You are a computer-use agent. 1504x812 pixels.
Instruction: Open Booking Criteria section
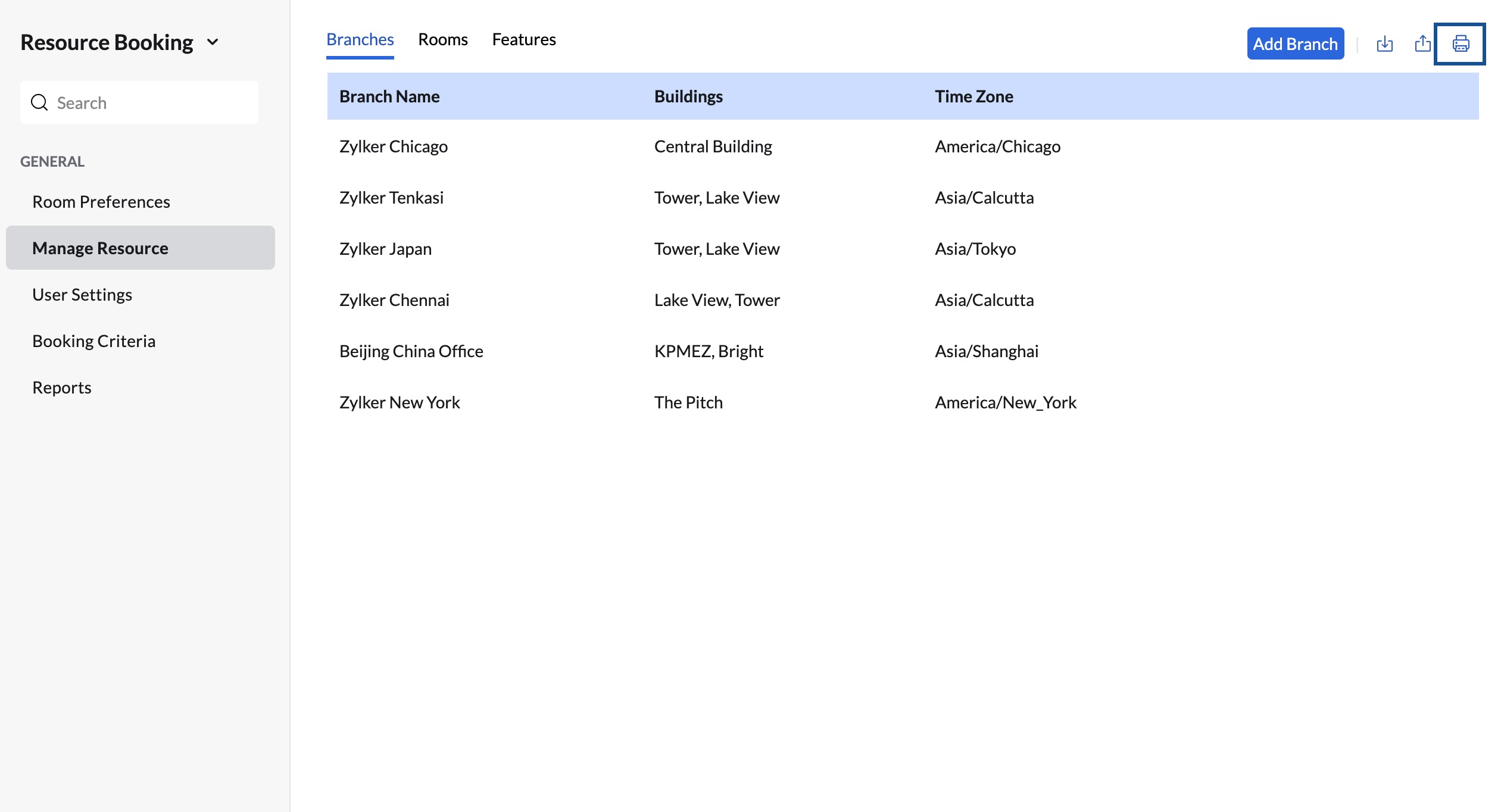[x=93, y=341]
